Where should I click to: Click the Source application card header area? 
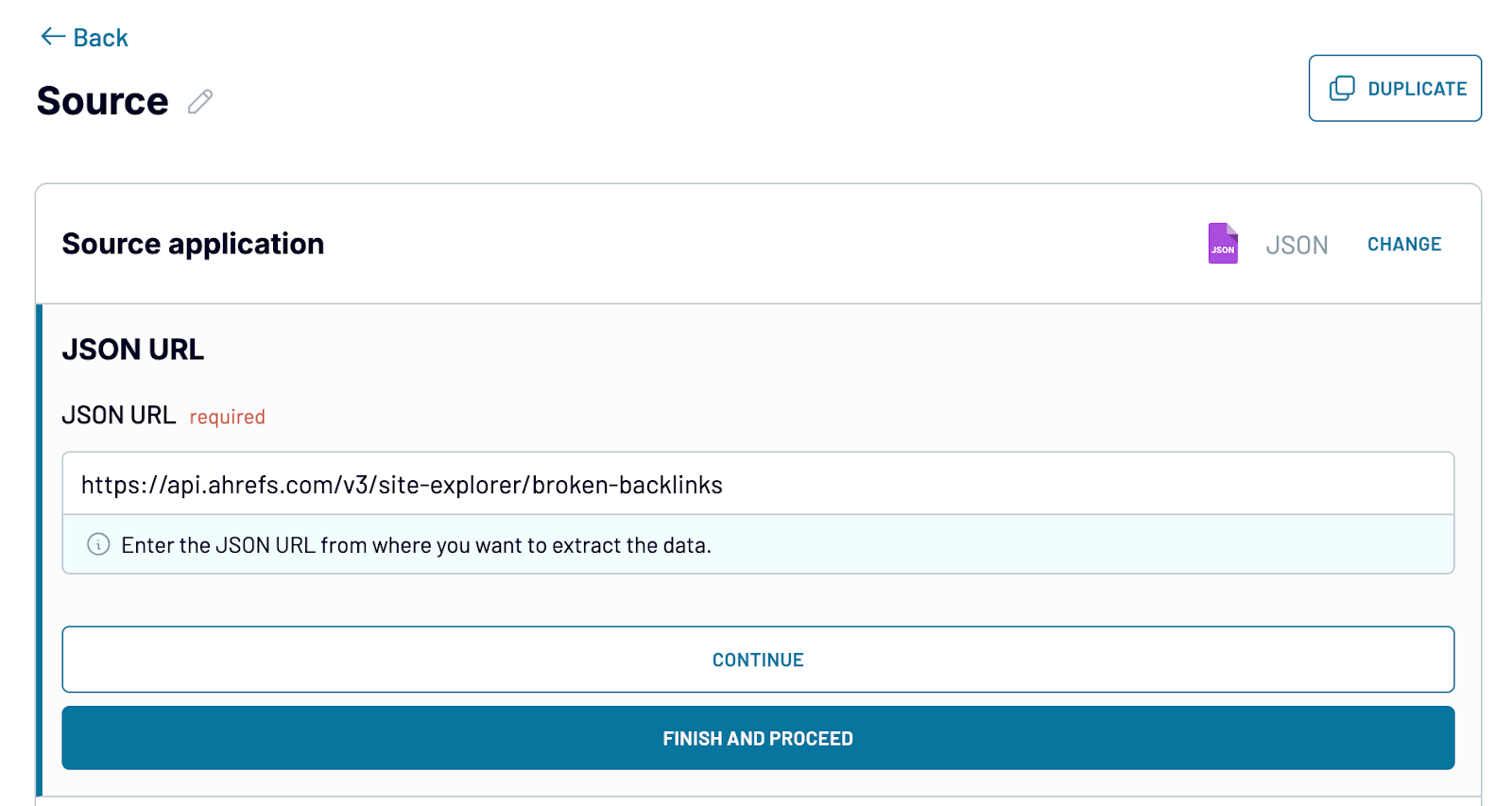point(756,243)
